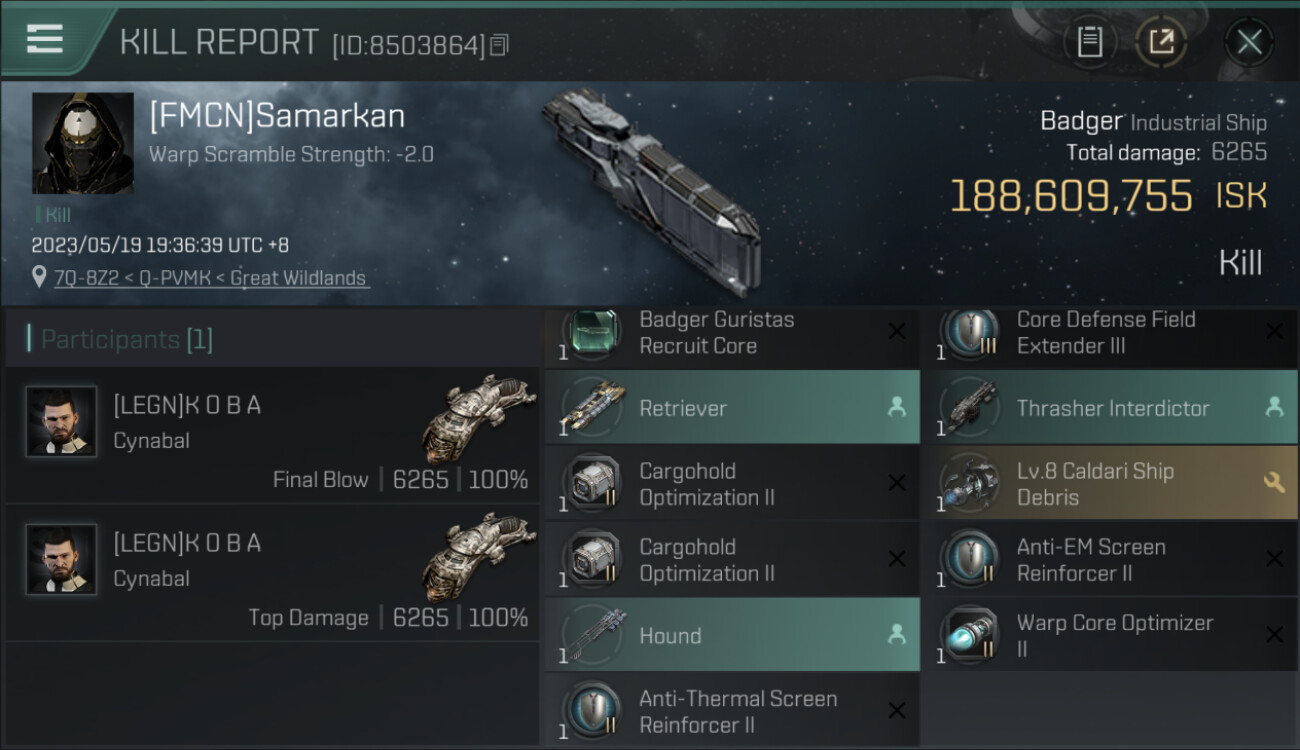Open Core Defense Field Extender III item
1300x750 pixels.
pyautogui.click(x=1110, y=335)
